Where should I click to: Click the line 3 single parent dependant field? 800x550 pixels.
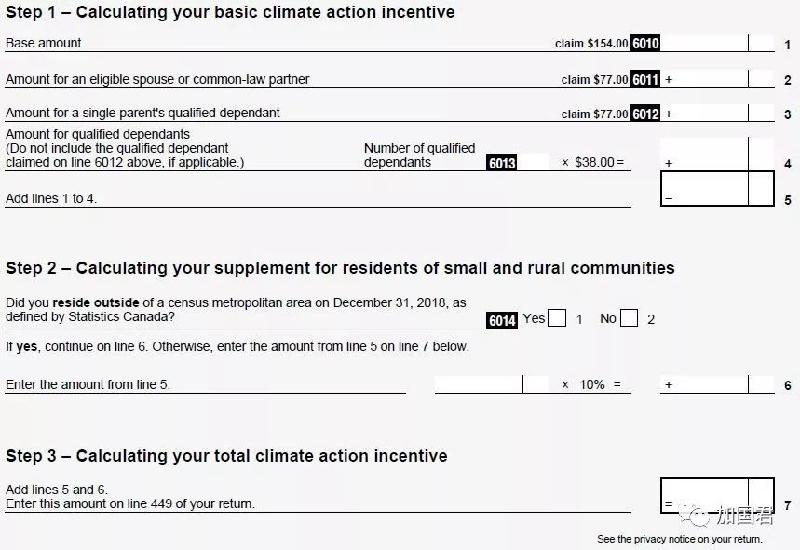click(717, 113)
